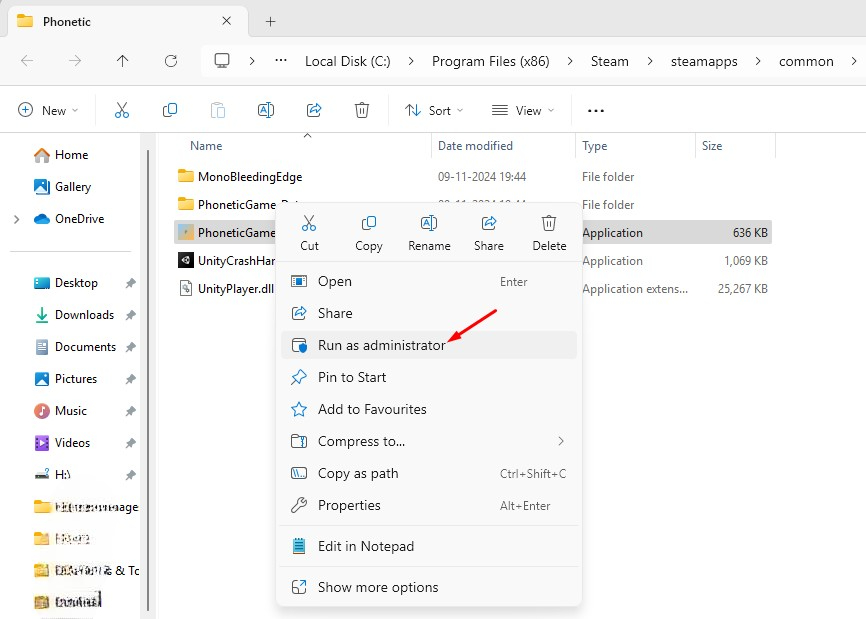Expand the chevron after Local Disk (C:)

(x=411, y=61)
